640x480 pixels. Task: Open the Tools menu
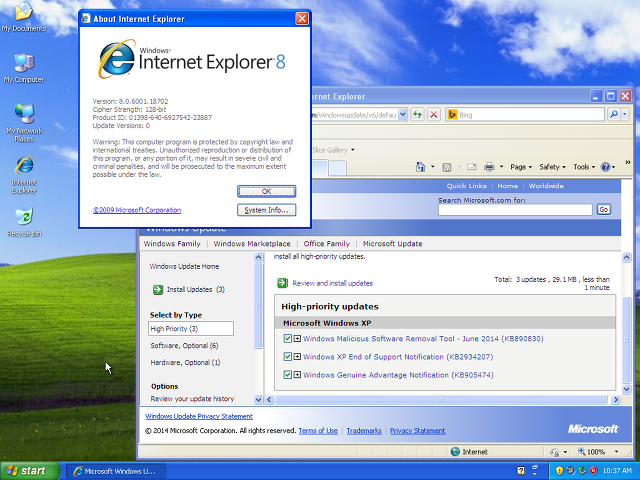coord(584,167)
